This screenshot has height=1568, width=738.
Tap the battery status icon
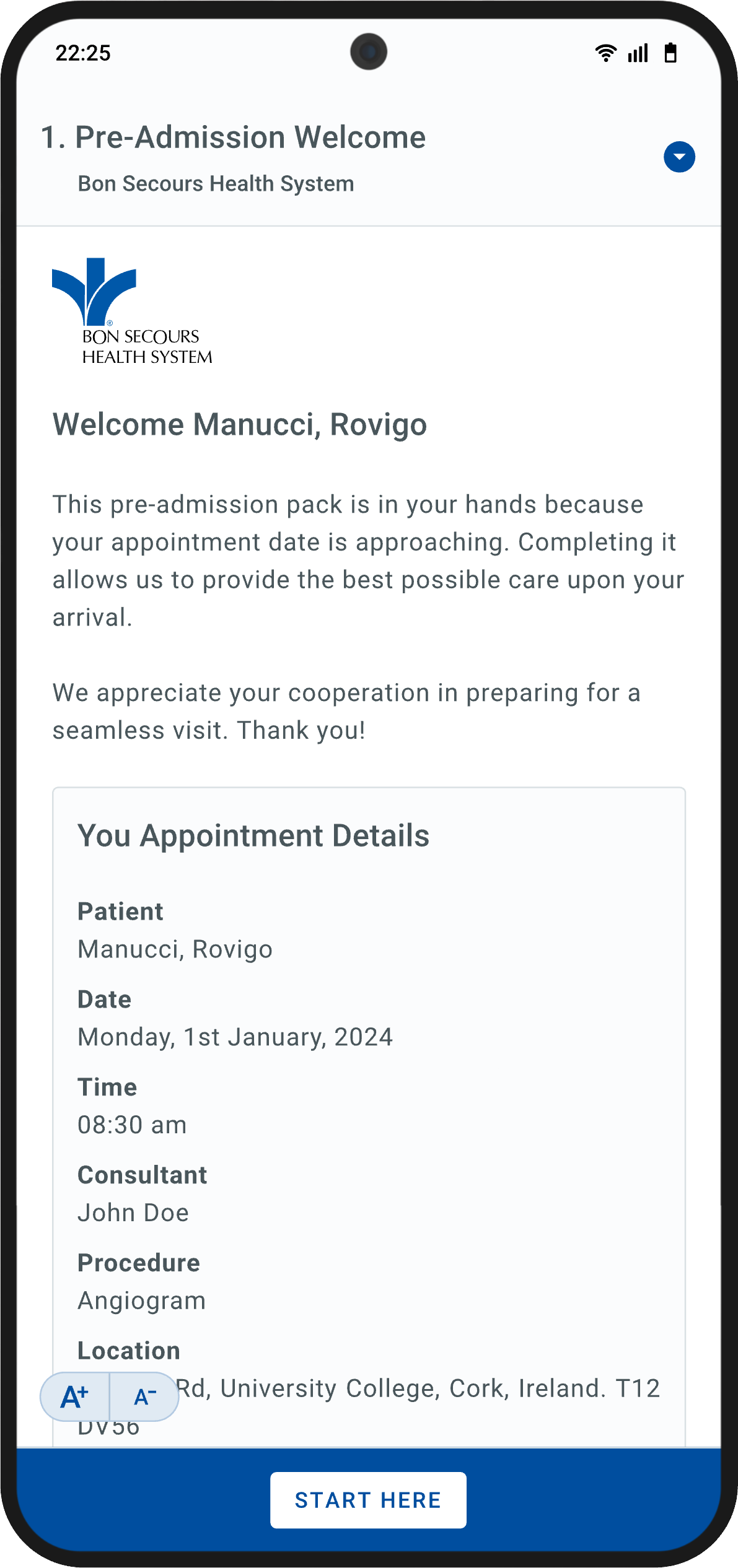coord(670,53)
